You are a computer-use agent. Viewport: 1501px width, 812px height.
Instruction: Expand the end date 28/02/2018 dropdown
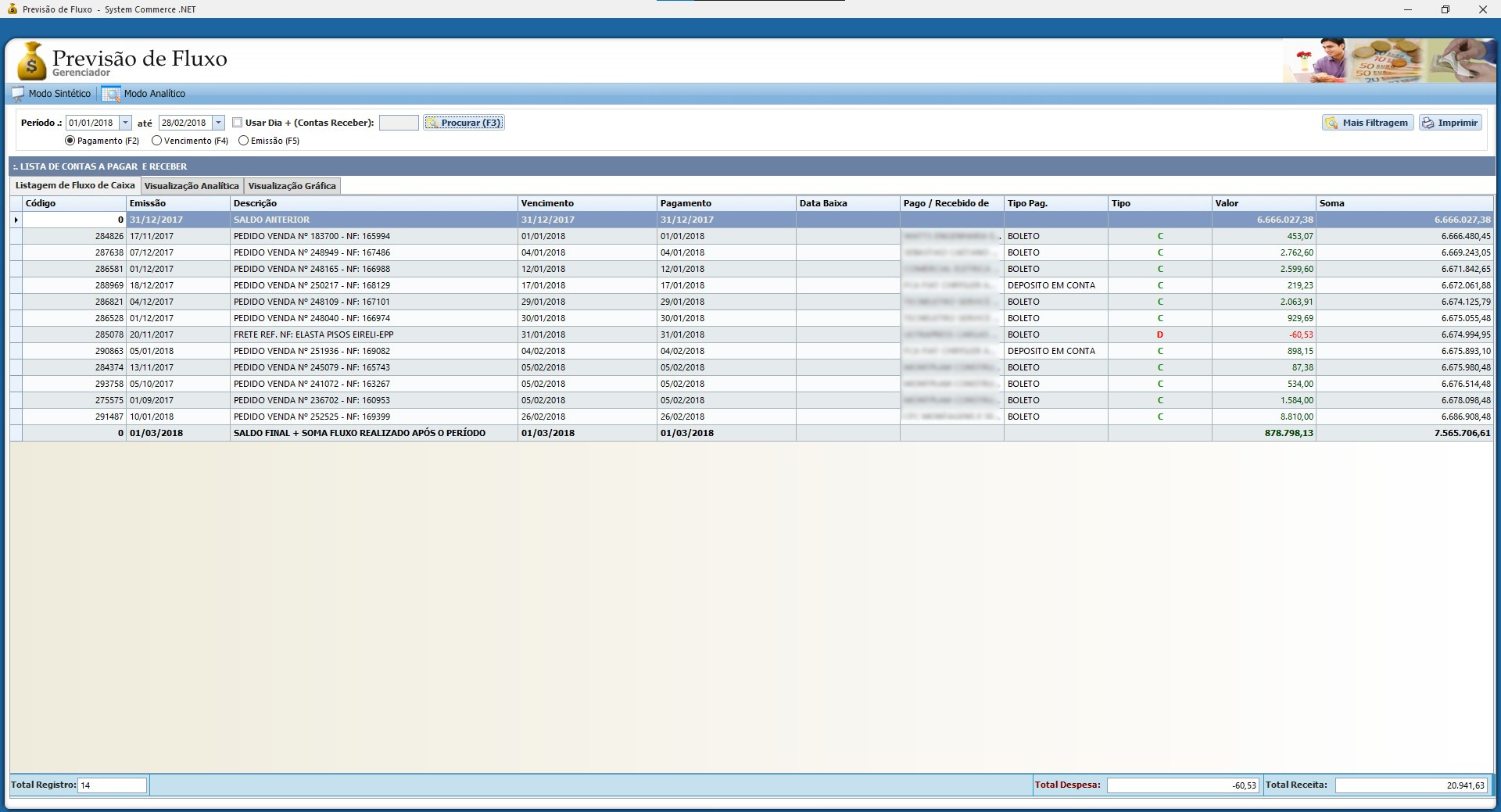pos(218,123)
